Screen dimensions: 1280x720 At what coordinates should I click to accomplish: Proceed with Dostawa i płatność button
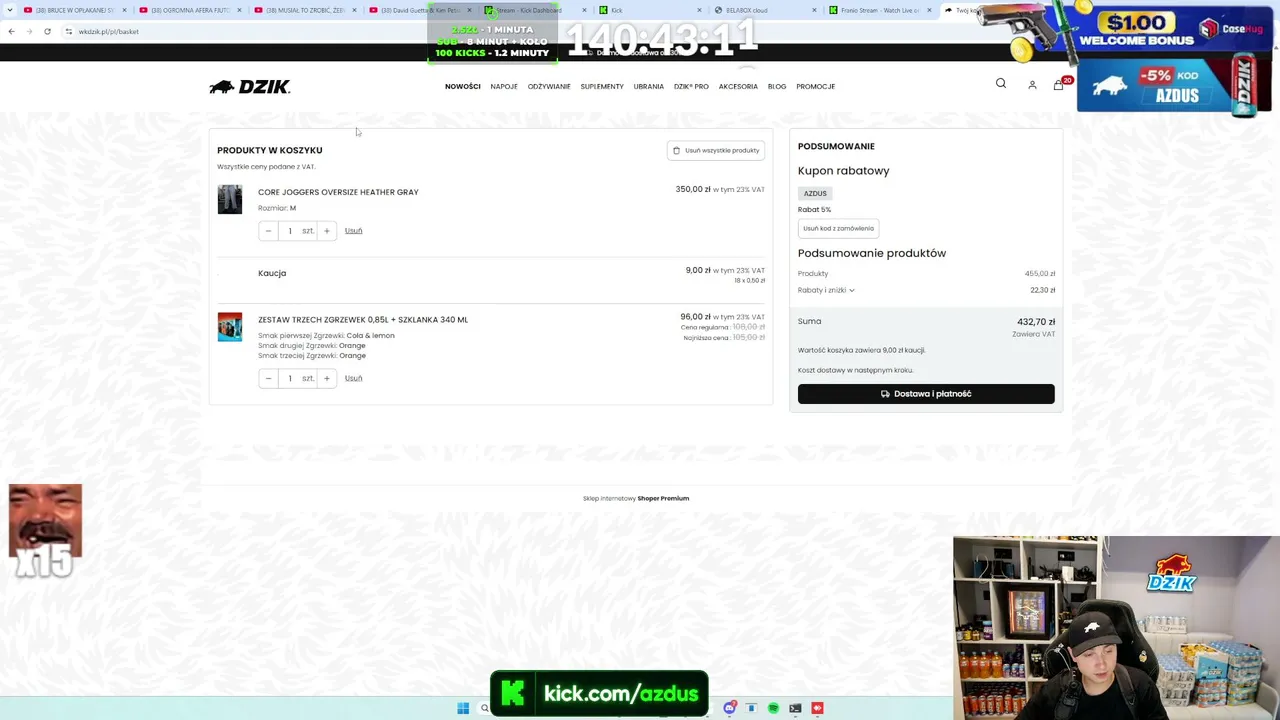point(926,394)
